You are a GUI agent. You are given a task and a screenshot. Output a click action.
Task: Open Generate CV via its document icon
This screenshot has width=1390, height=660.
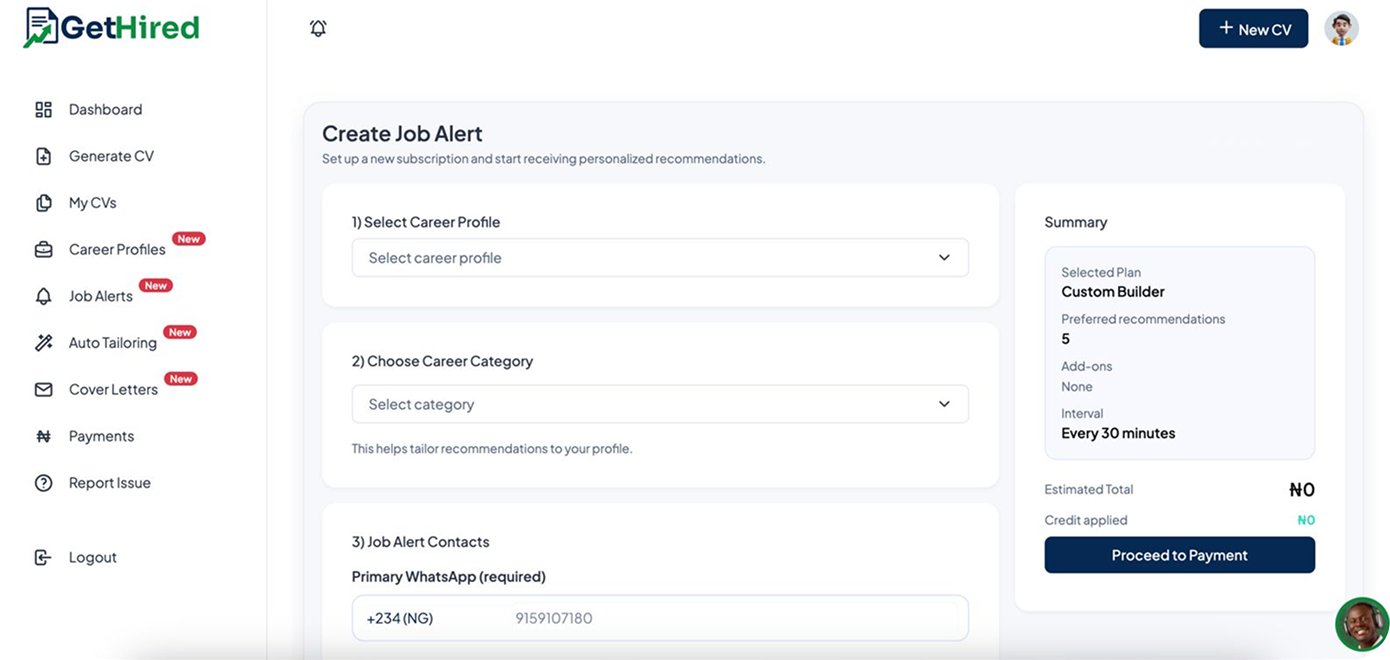[44, 155]
